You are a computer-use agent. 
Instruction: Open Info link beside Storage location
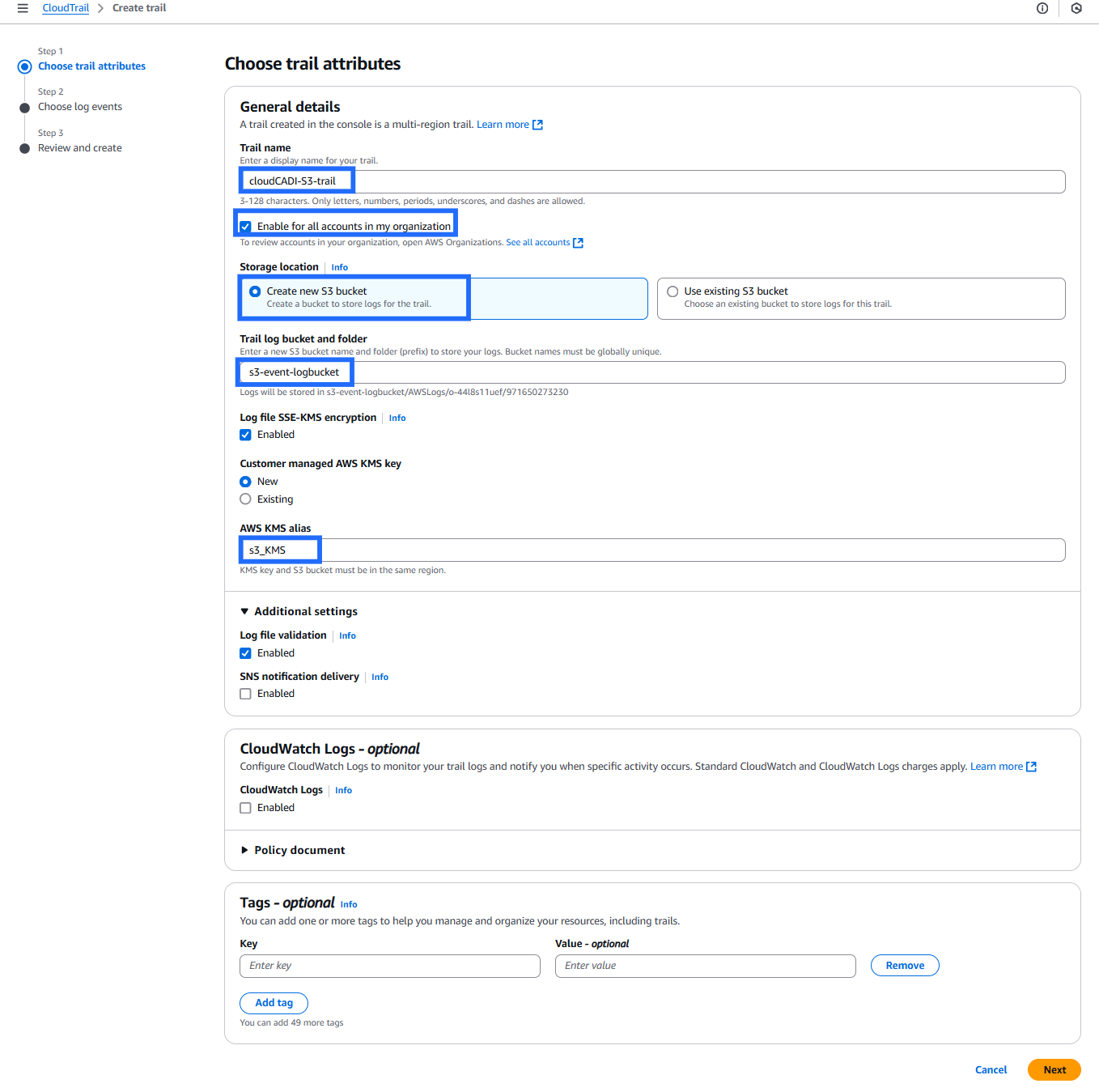339,268
